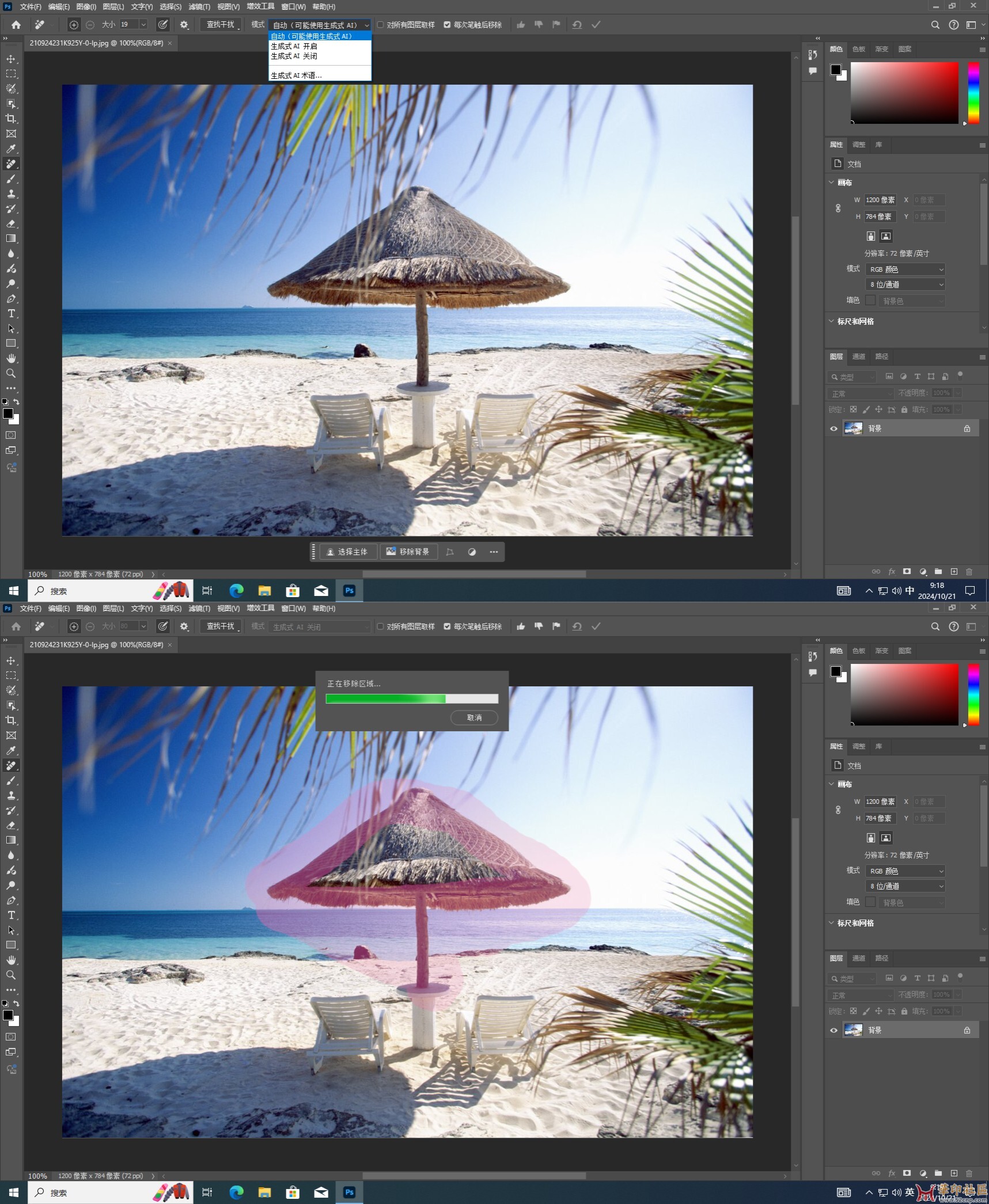
Task: Open '8 位/通道' dropdown in top window
Action: 905,284
